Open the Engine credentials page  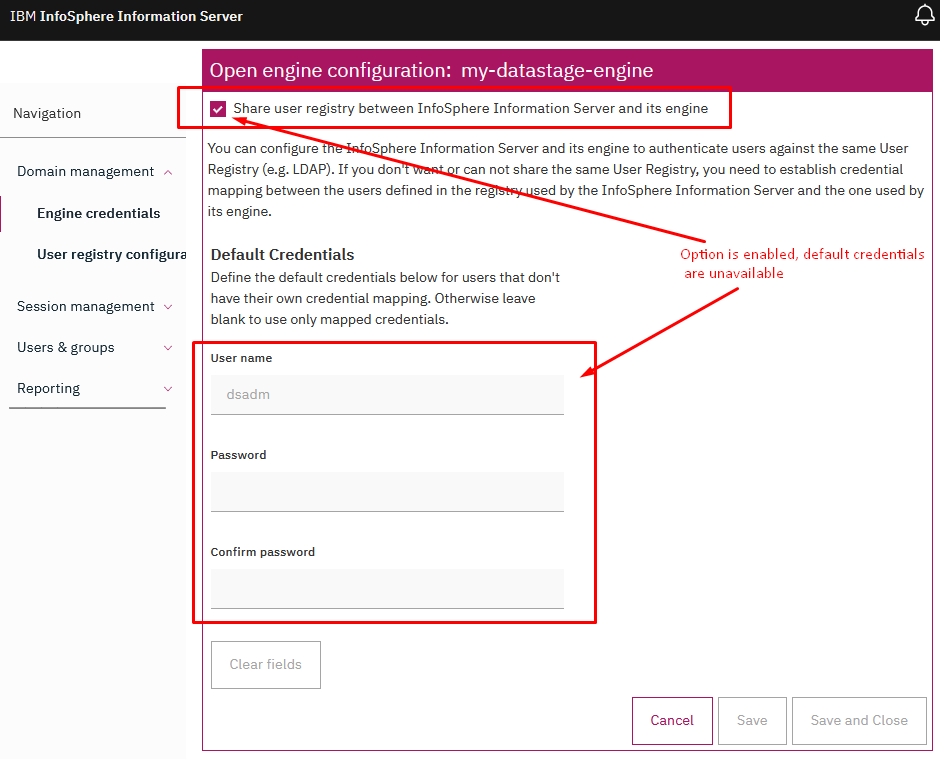(98, 213)
